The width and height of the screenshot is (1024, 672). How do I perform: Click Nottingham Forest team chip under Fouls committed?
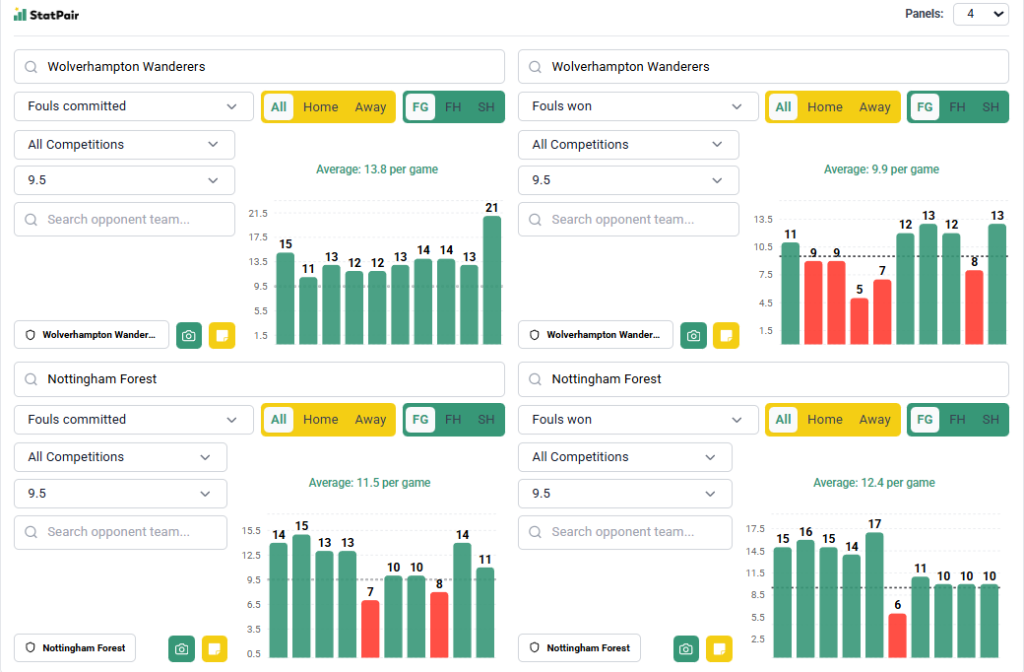[75, 648]
